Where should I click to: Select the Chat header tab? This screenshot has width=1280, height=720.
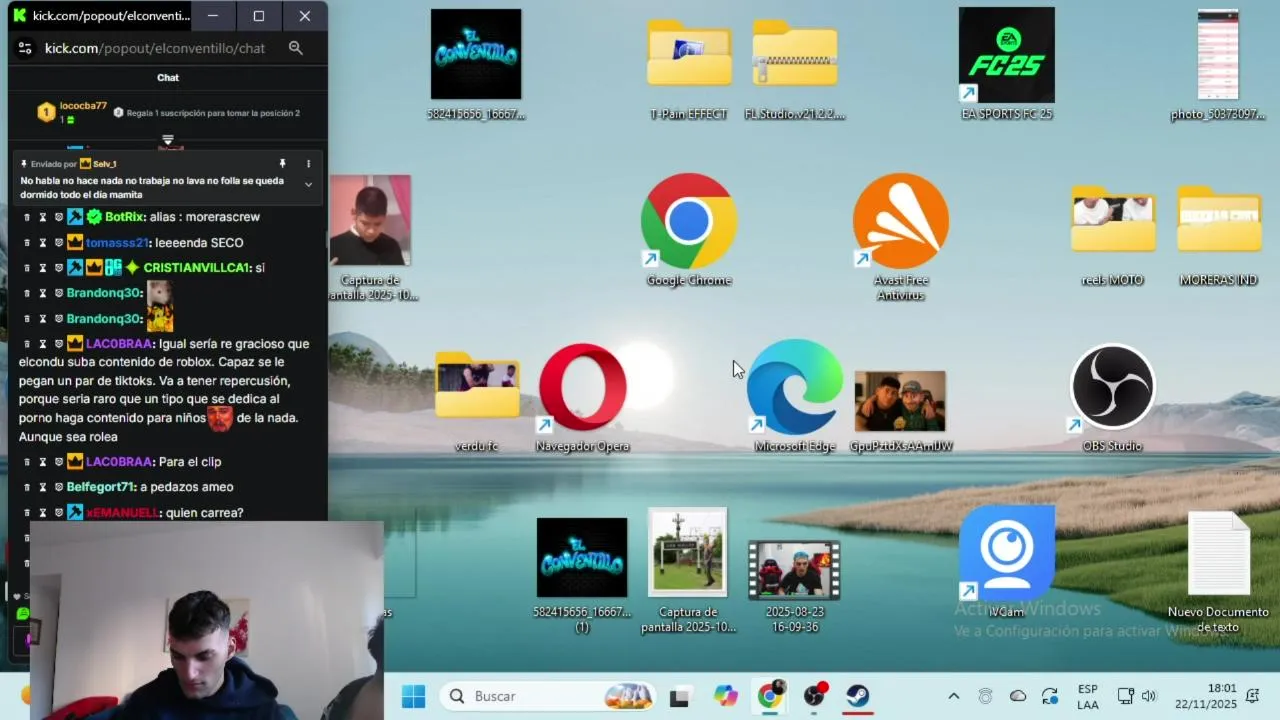(168, 77)
